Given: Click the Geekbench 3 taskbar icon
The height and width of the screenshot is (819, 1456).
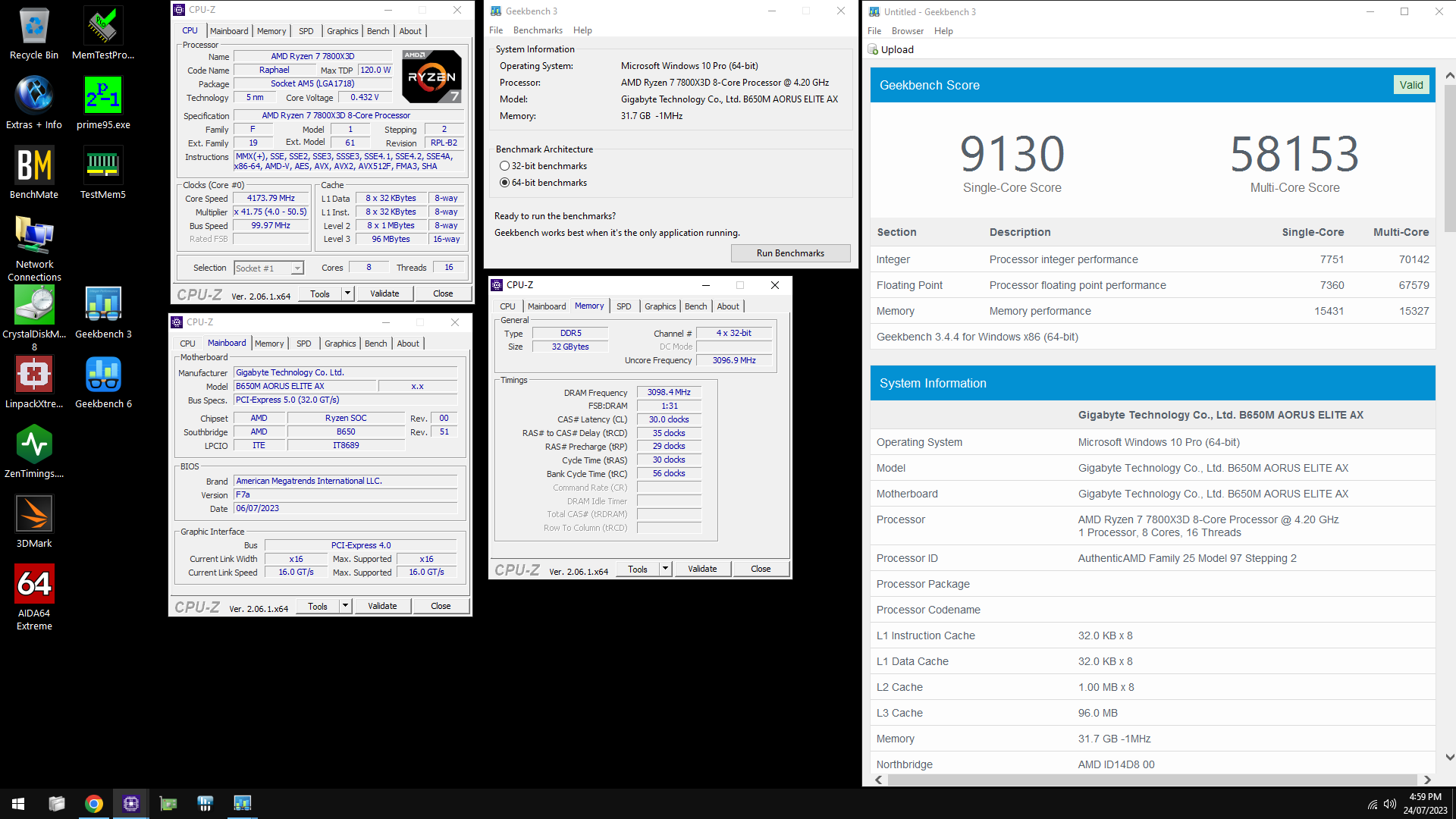Looking at the screenshot, I should 243,804.
